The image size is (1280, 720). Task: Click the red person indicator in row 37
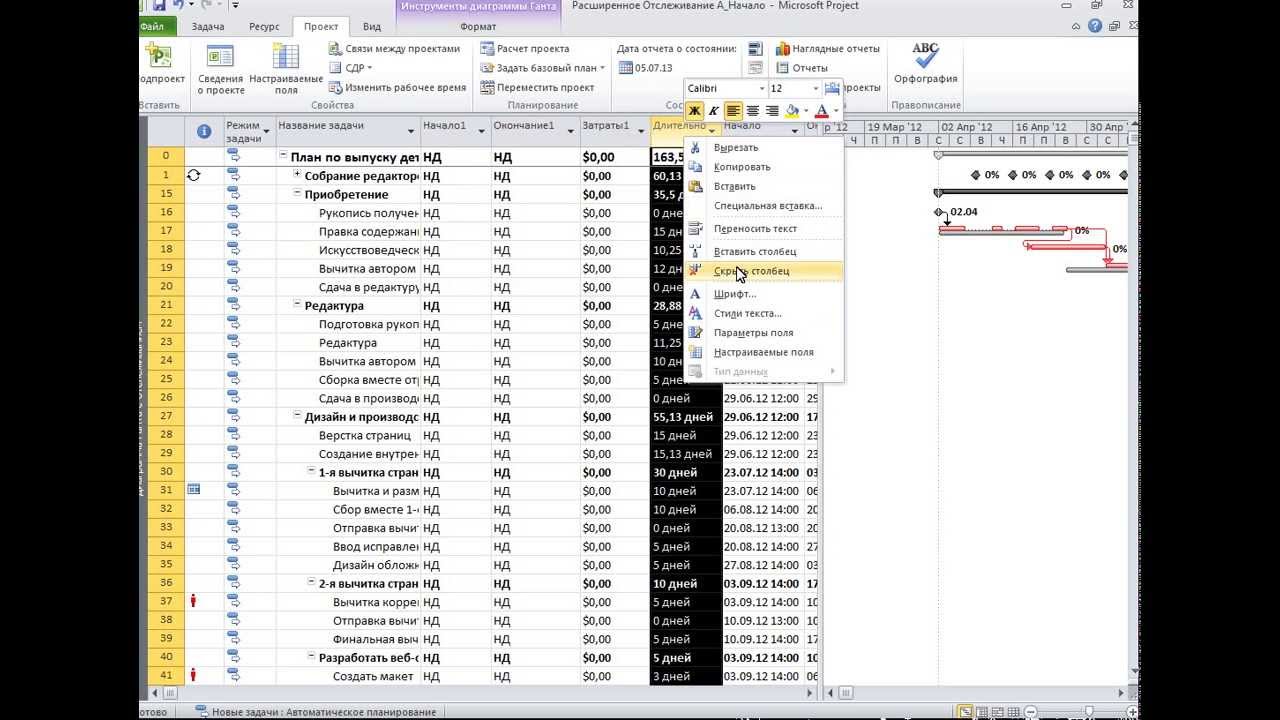coord(194,602)
